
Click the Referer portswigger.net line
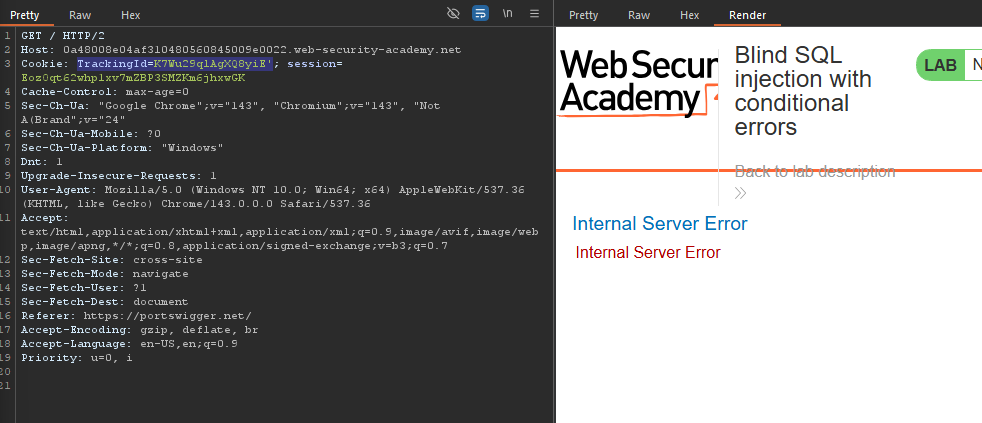(x=136, y=316)
